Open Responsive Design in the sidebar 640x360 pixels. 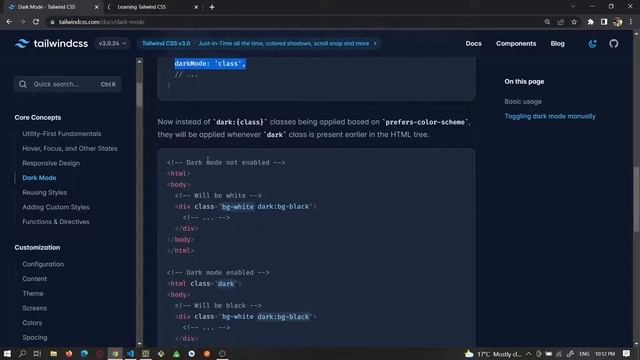point(51,163)
